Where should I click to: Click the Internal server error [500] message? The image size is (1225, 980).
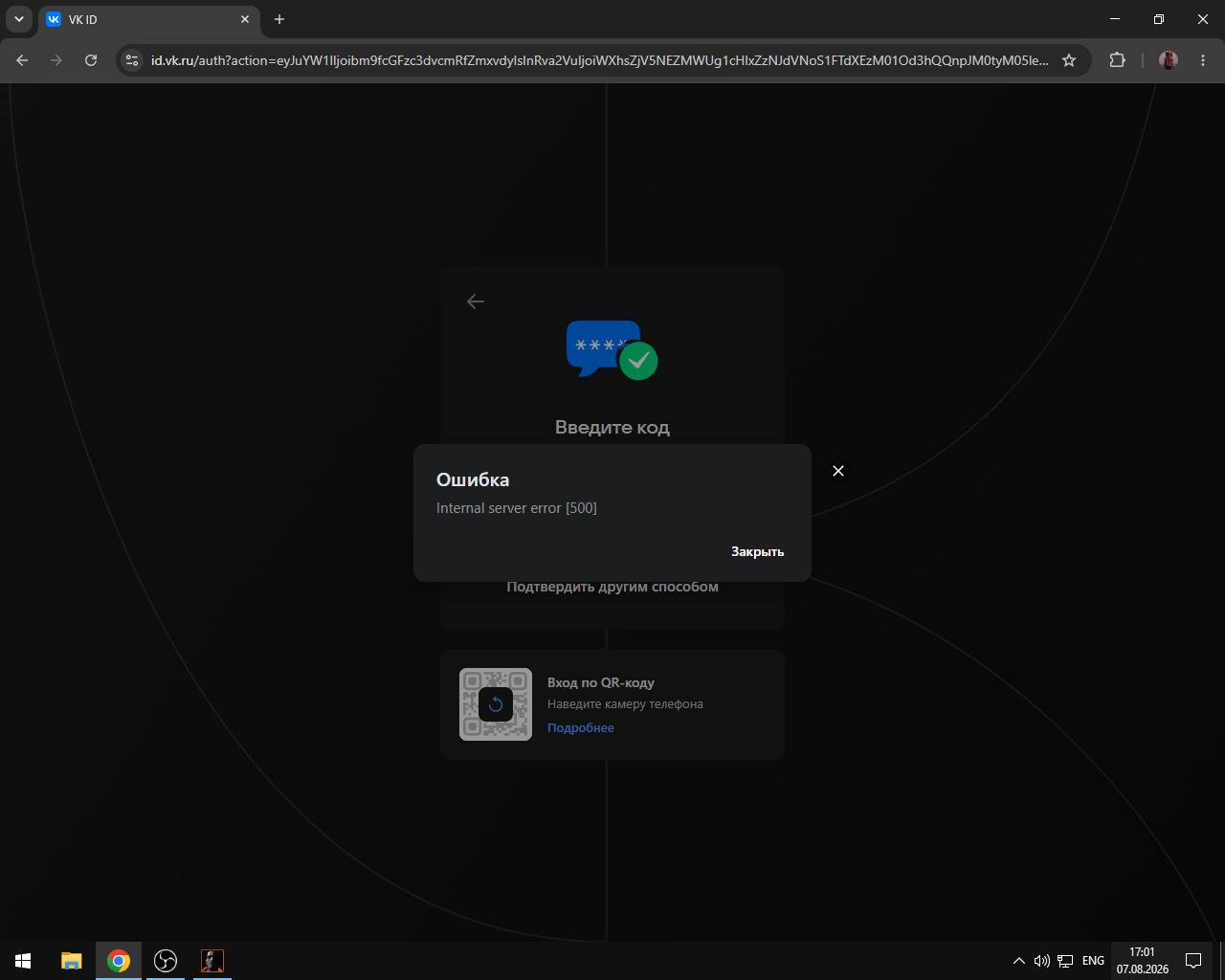(x=517, y=508)
